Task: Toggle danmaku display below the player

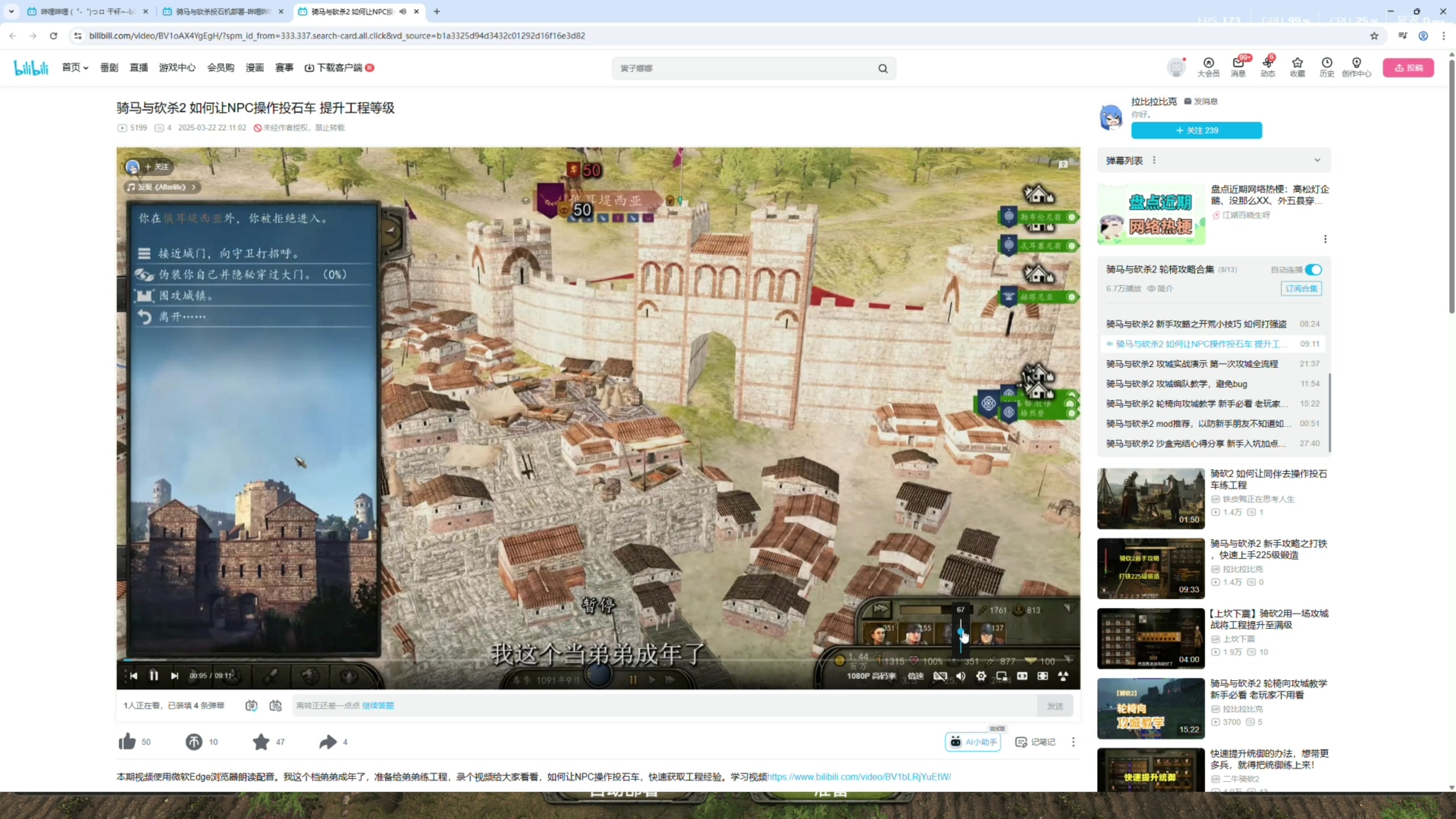Action: click(x=251, y=705)
